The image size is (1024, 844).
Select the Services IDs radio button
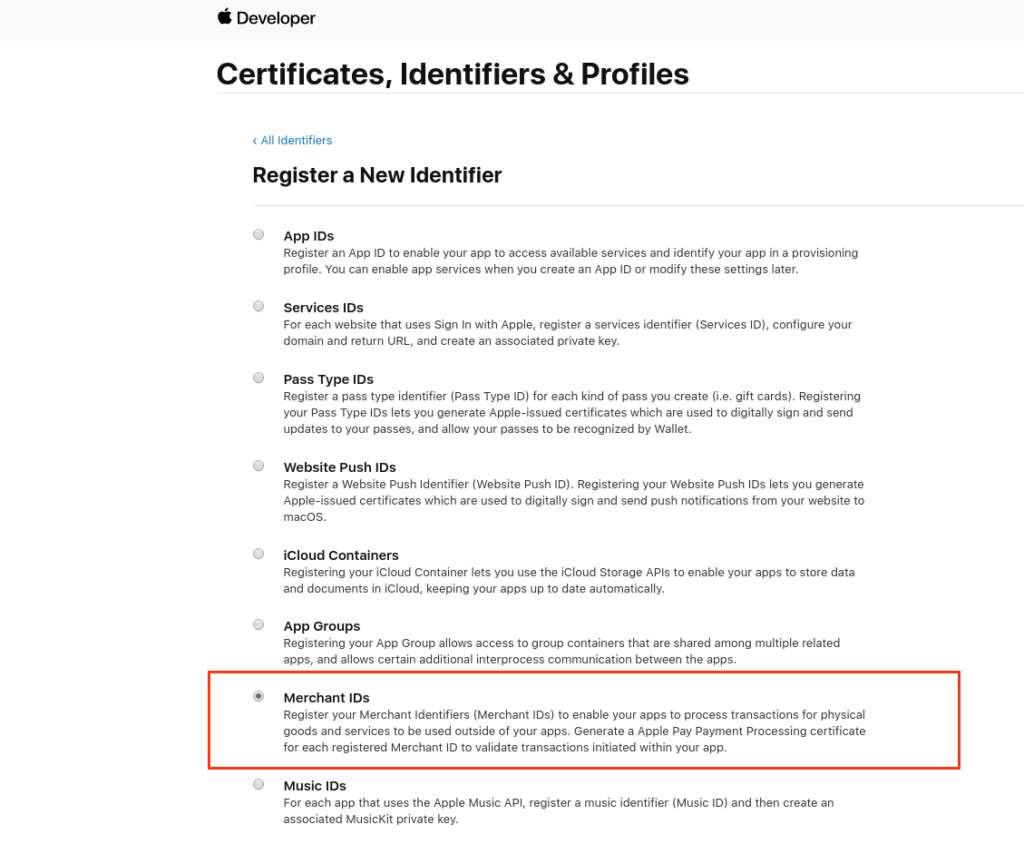click(x=259, y=306)
